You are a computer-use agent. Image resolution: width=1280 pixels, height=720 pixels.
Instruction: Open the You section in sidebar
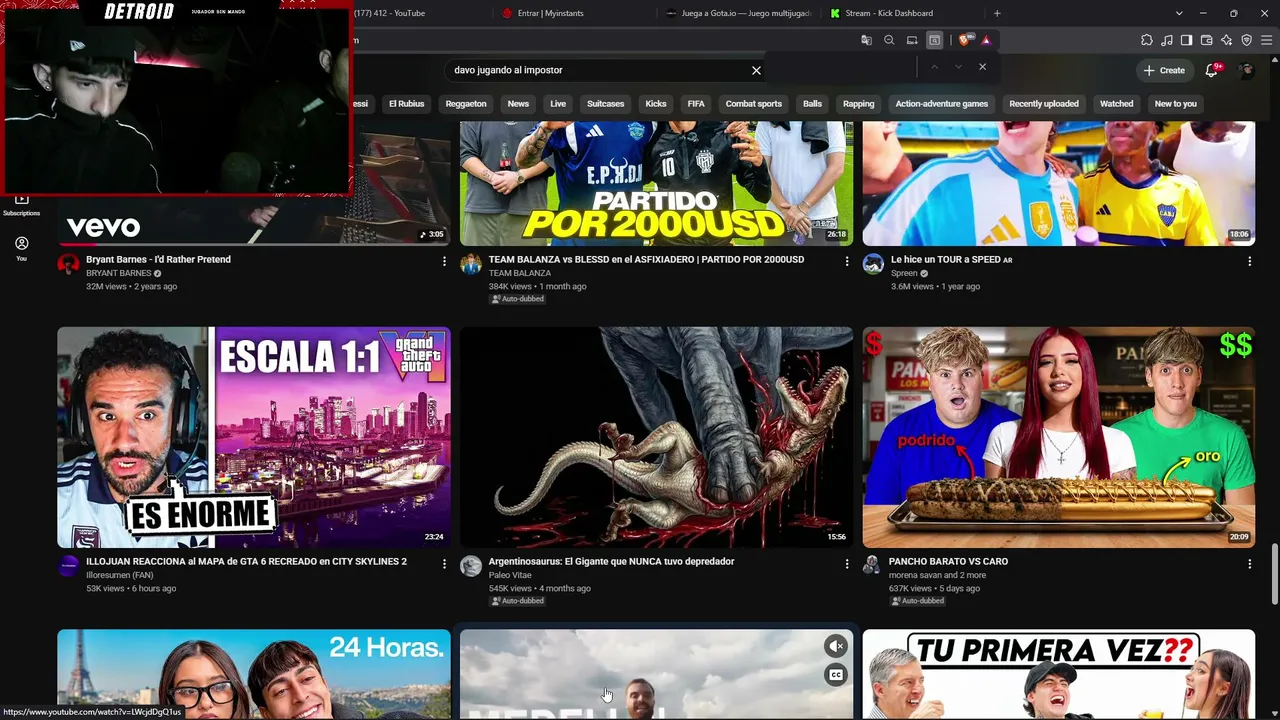pyautogui.click(x=21, y=249)
